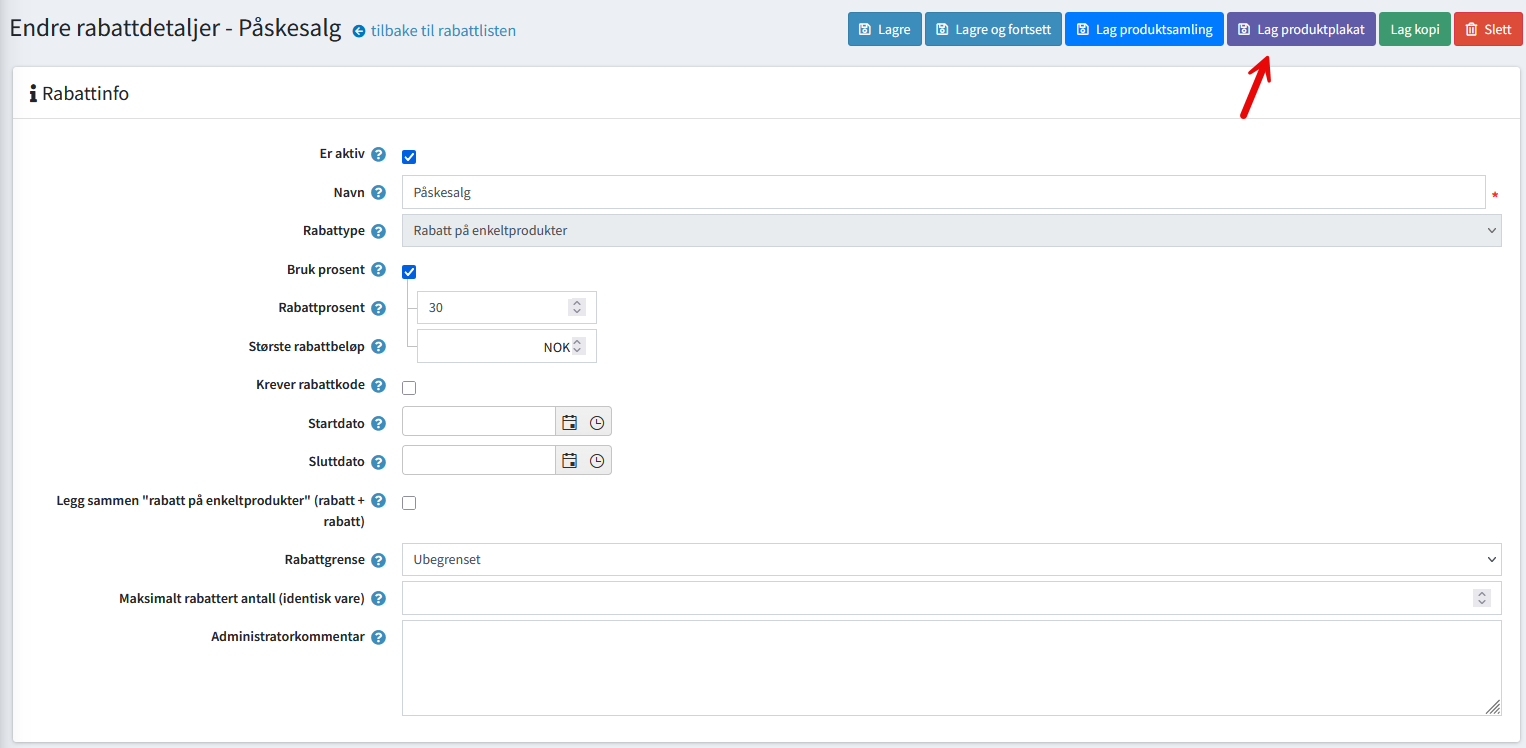Show help tooltip for Krever rabattkode
The image size is (1526, 748).
click(x=378, y=385)
